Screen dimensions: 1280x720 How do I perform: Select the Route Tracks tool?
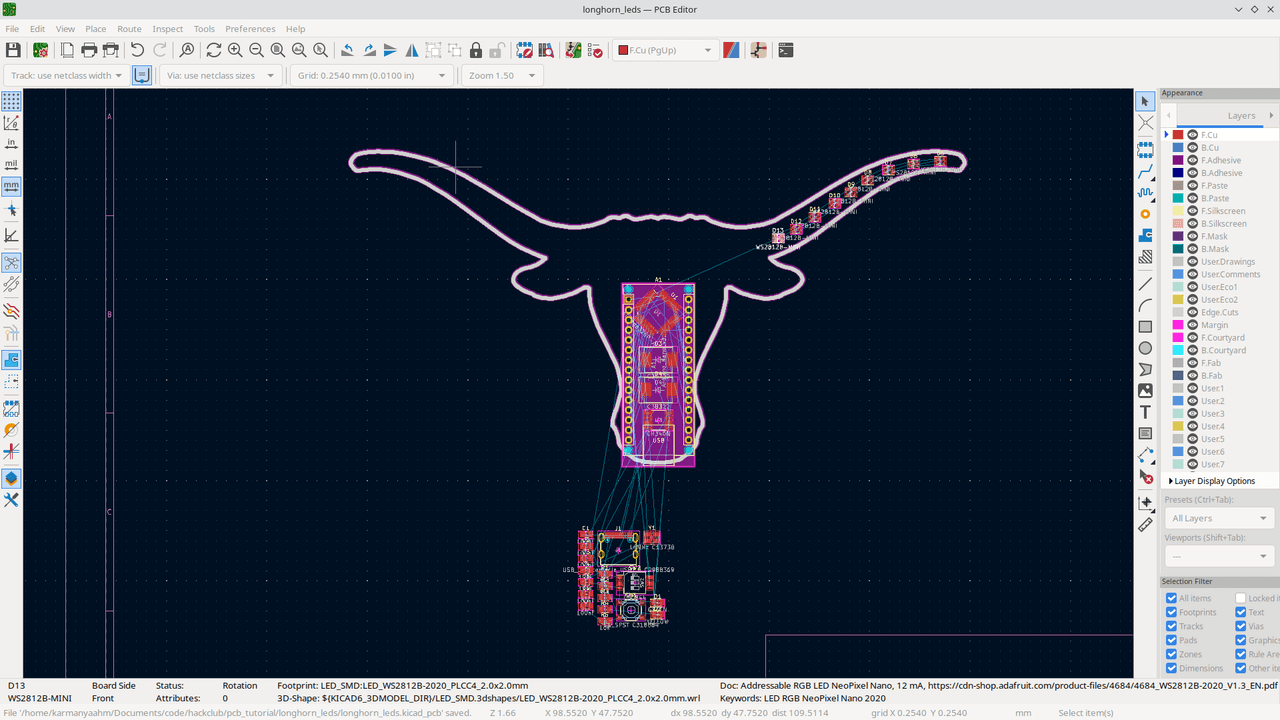[x=1145, y=171]
